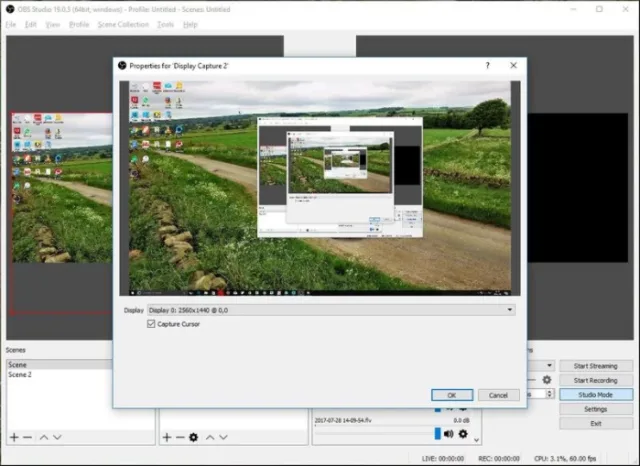Select 'Scene 2' in the Scenes list
The width and height of the screenshot is (640, 466).
coord(59,374)
